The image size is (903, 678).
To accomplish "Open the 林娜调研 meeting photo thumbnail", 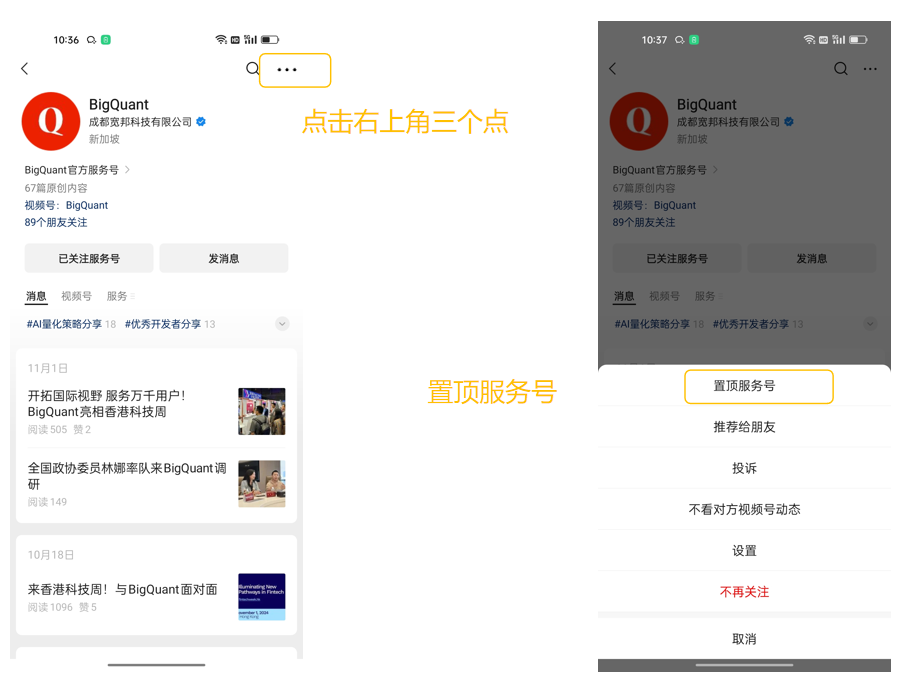I will [262, 483].
